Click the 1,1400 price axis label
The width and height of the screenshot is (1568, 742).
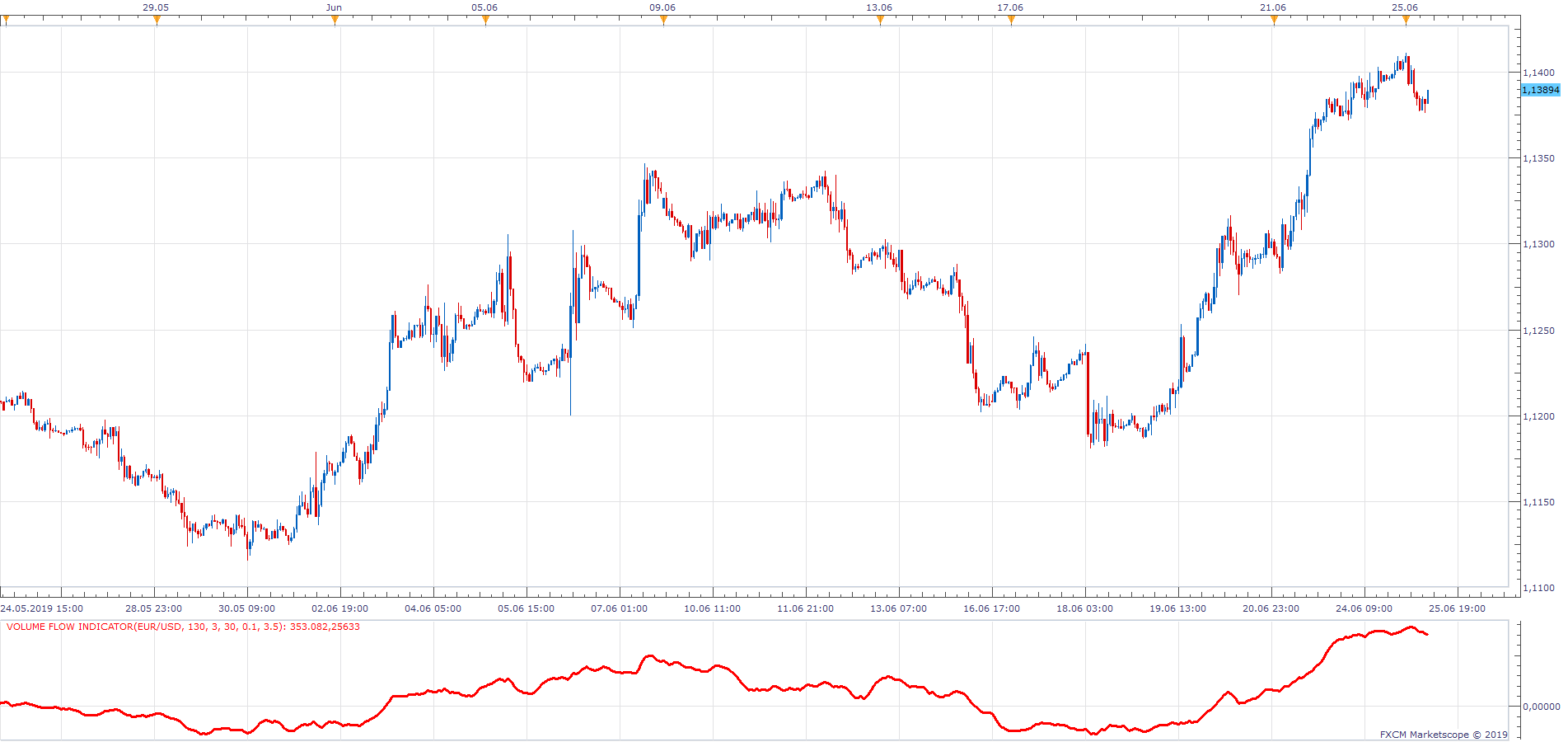[1538, 73]
